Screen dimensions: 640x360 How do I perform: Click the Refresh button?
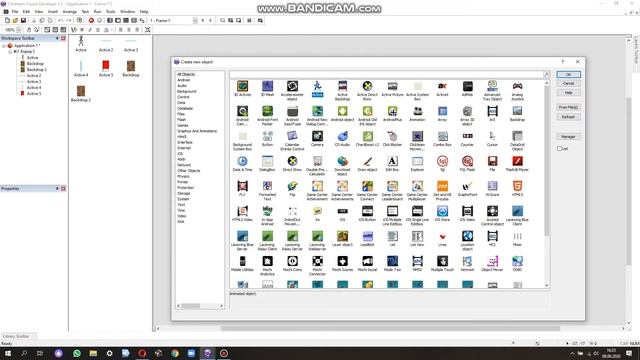568,117
